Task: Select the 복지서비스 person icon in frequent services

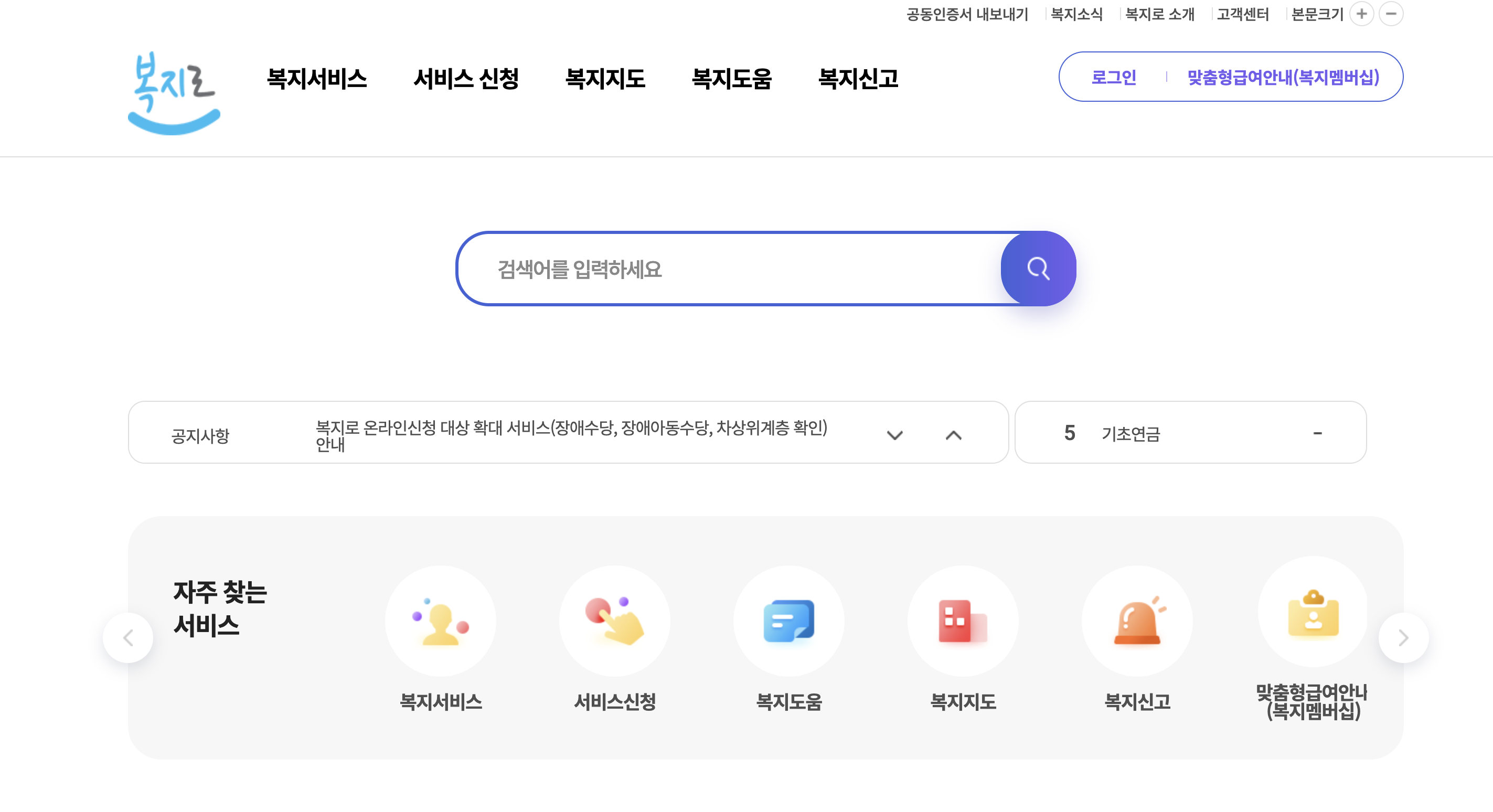Action: click(x=442, y=620)
